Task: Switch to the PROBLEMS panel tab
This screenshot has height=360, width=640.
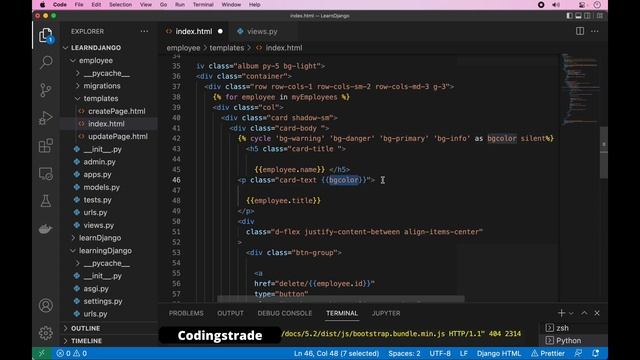Action: [x=186, y=313]
